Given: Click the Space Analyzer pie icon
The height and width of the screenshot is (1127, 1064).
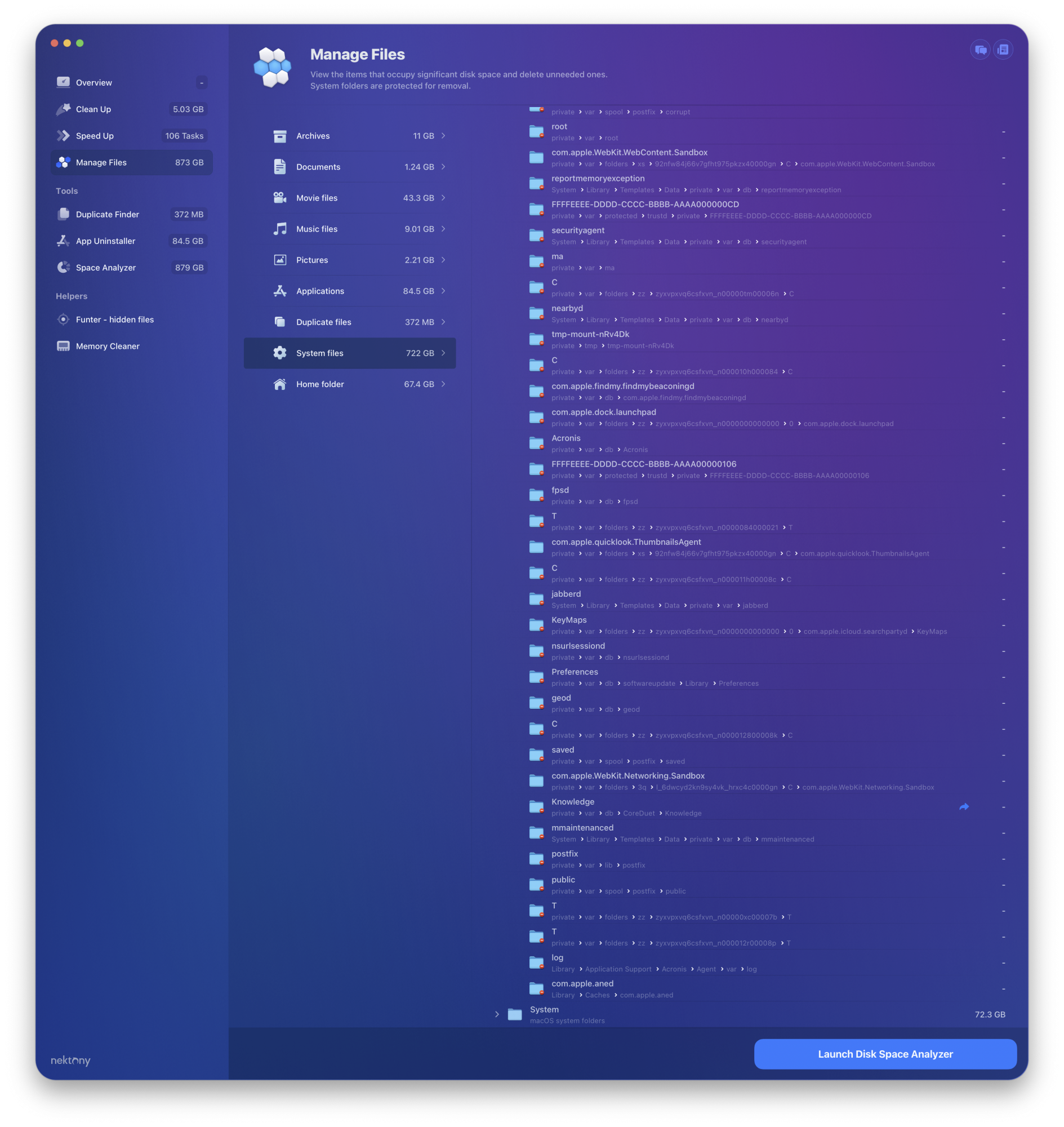Looking at the screenshot, I should point(64,267).
